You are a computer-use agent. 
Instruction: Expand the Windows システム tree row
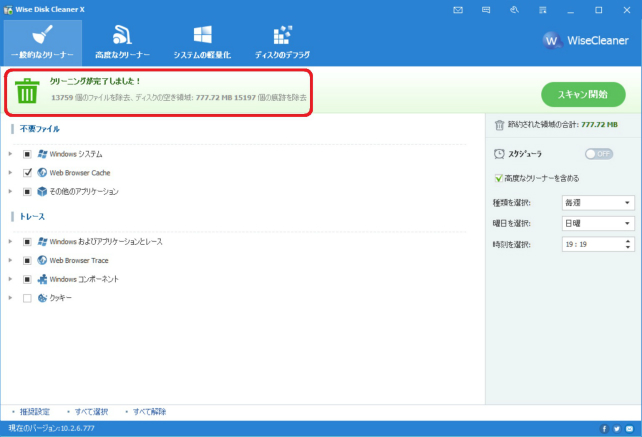pos(11,154)
